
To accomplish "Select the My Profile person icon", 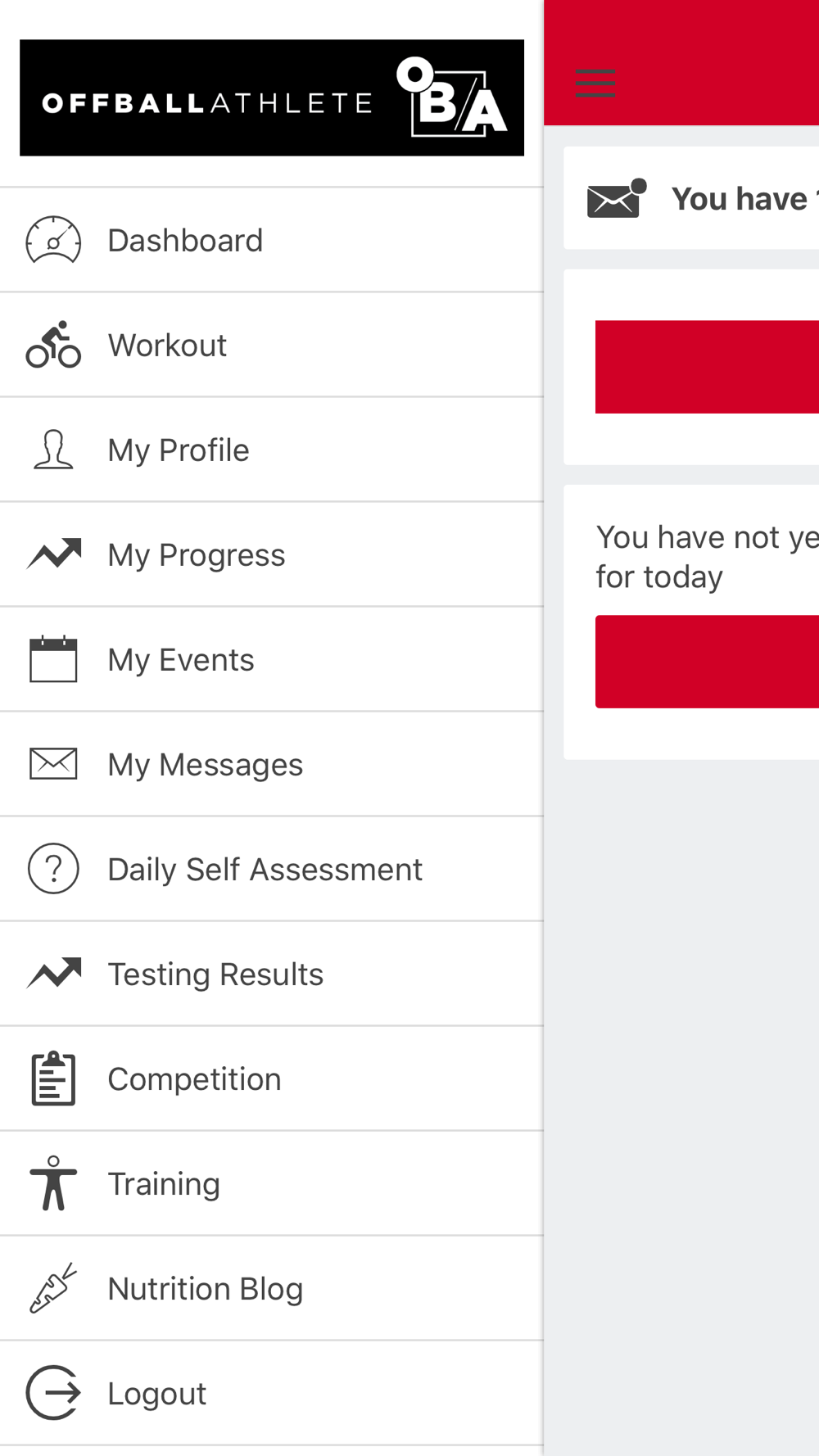I will (x=53, y=450).
